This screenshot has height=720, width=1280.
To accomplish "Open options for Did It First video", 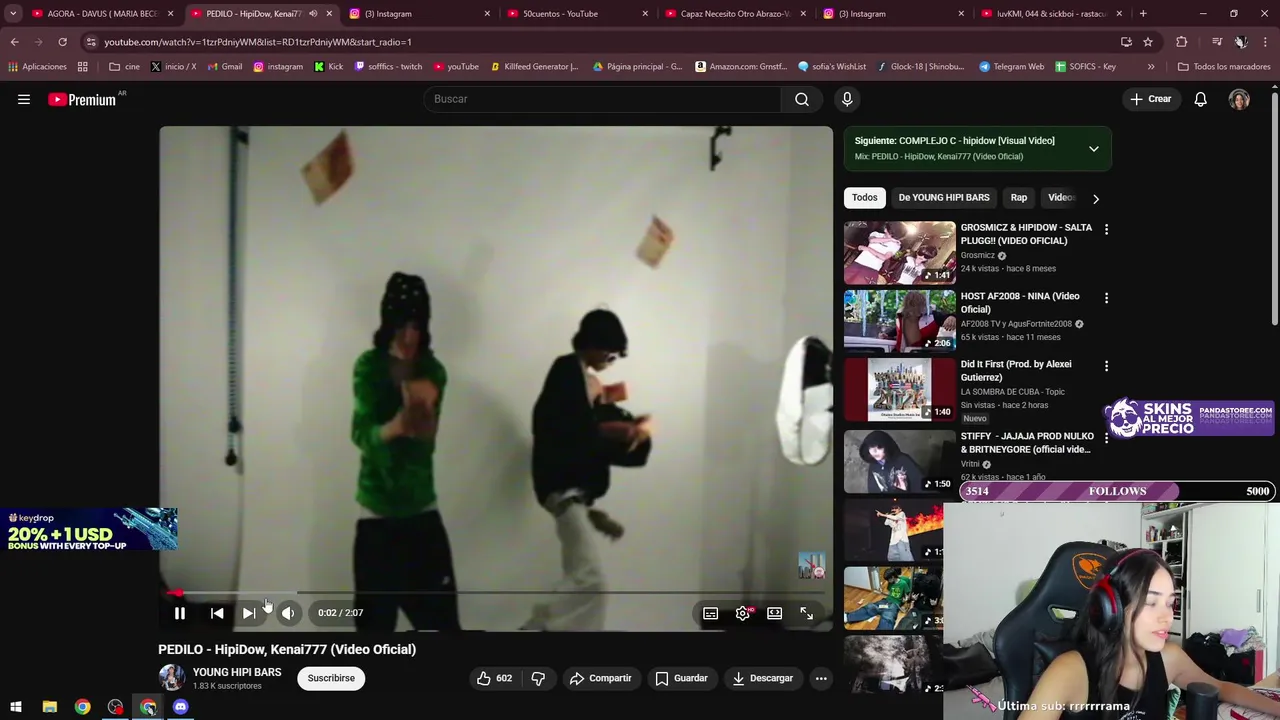I will (1106, 366).
